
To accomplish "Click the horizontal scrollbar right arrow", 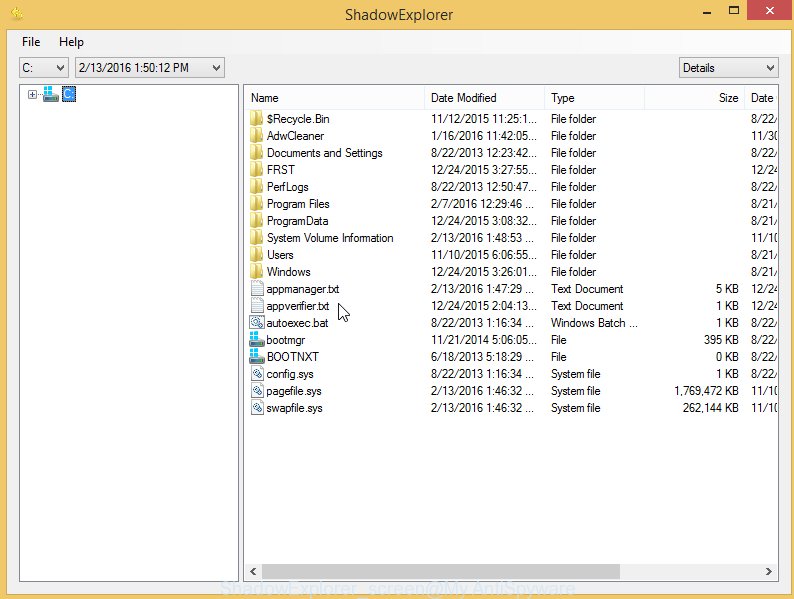I will pos(769,572).
